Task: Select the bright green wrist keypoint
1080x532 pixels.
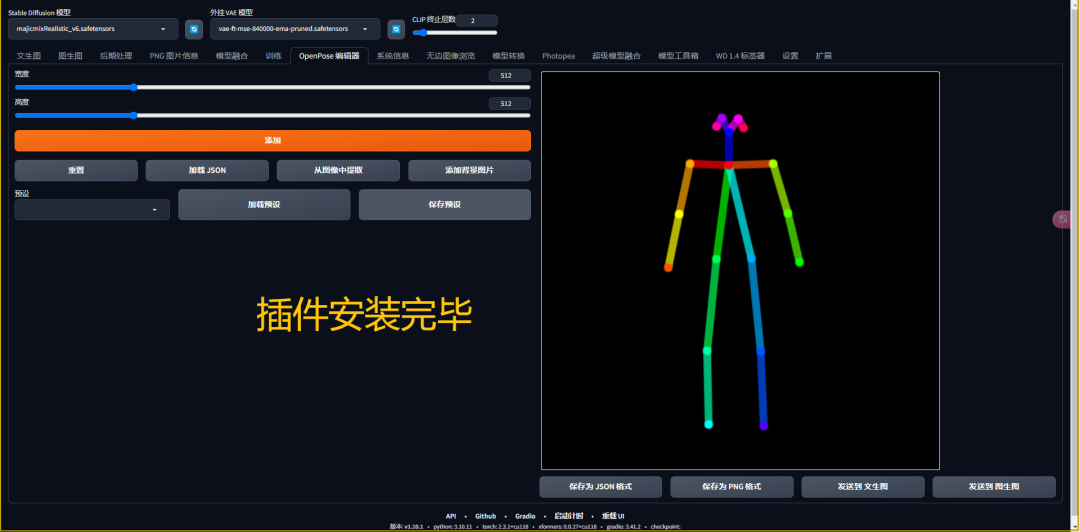Action: pos(800,263)
